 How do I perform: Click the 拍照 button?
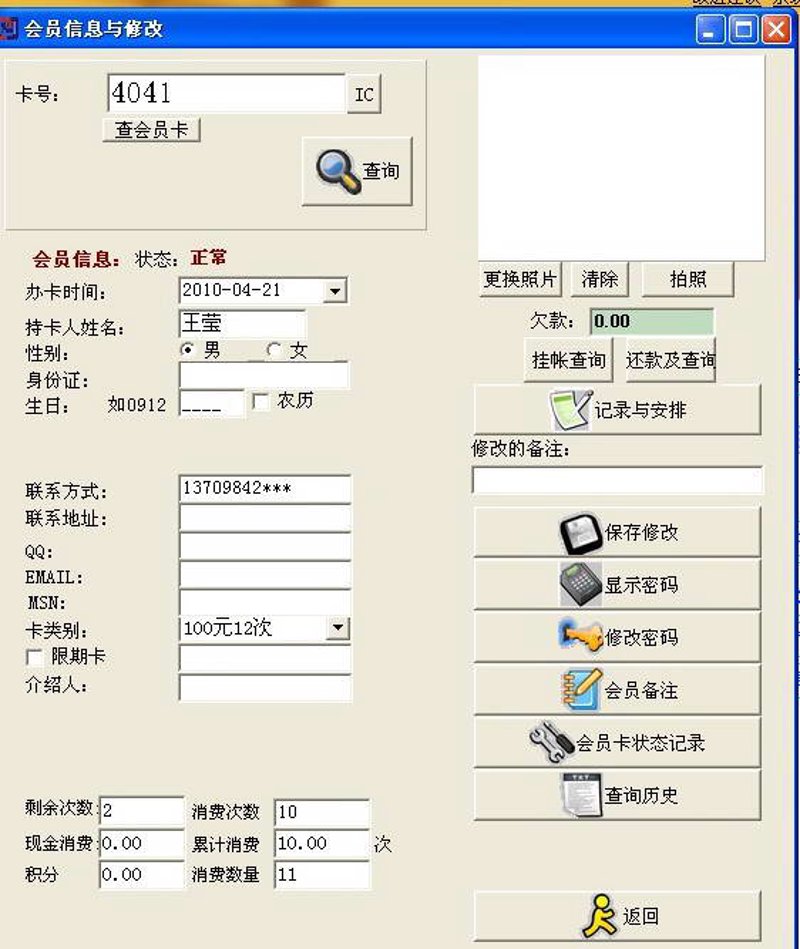[x=688, y=279]
